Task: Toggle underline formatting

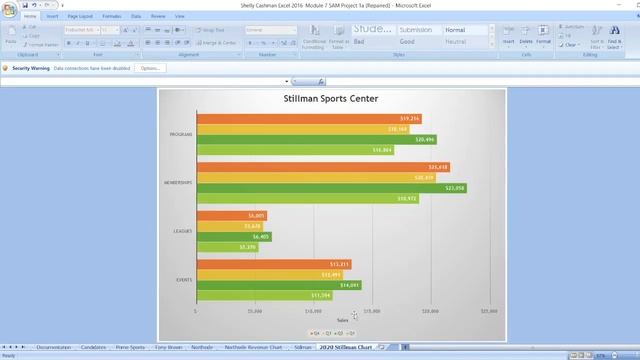Action: pyautogui.click(x=87, y=43)
